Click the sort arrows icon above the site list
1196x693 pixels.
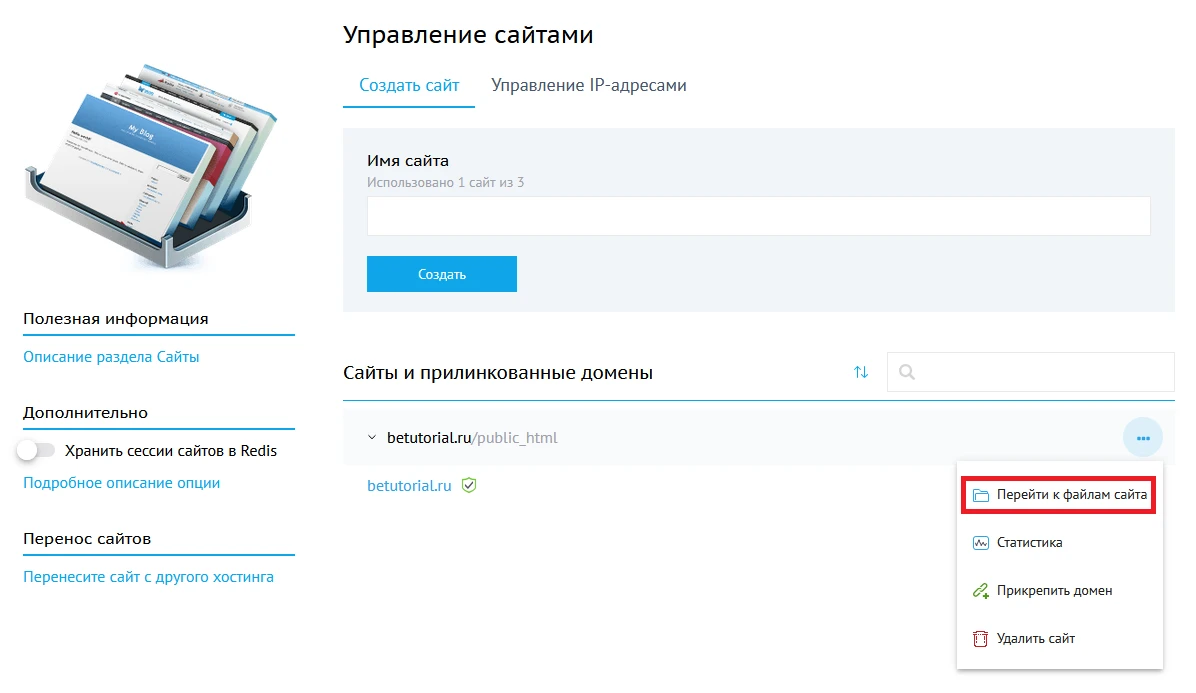pos(861,371)
